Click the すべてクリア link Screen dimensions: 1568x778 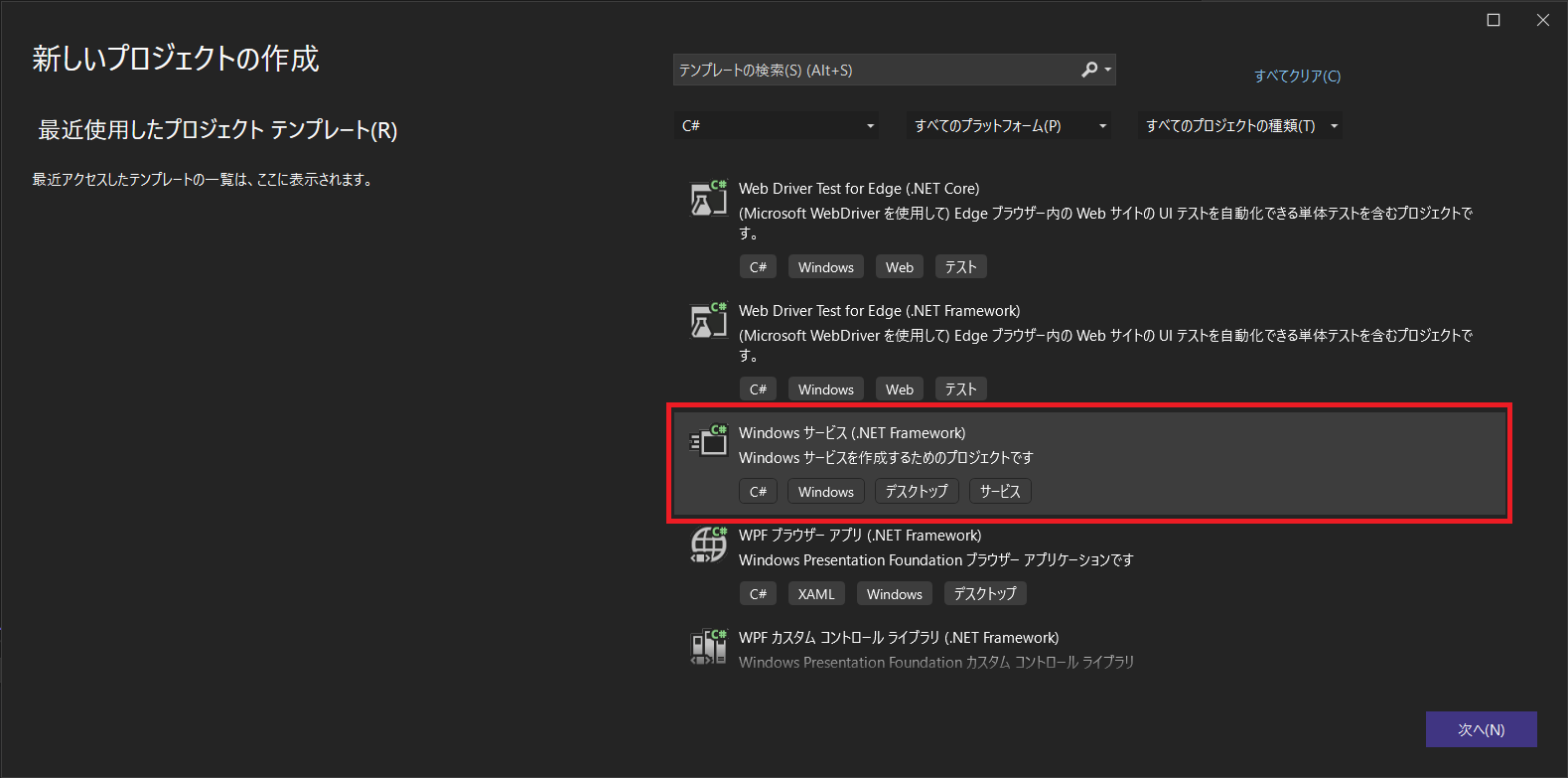(x=1297, y=77)
